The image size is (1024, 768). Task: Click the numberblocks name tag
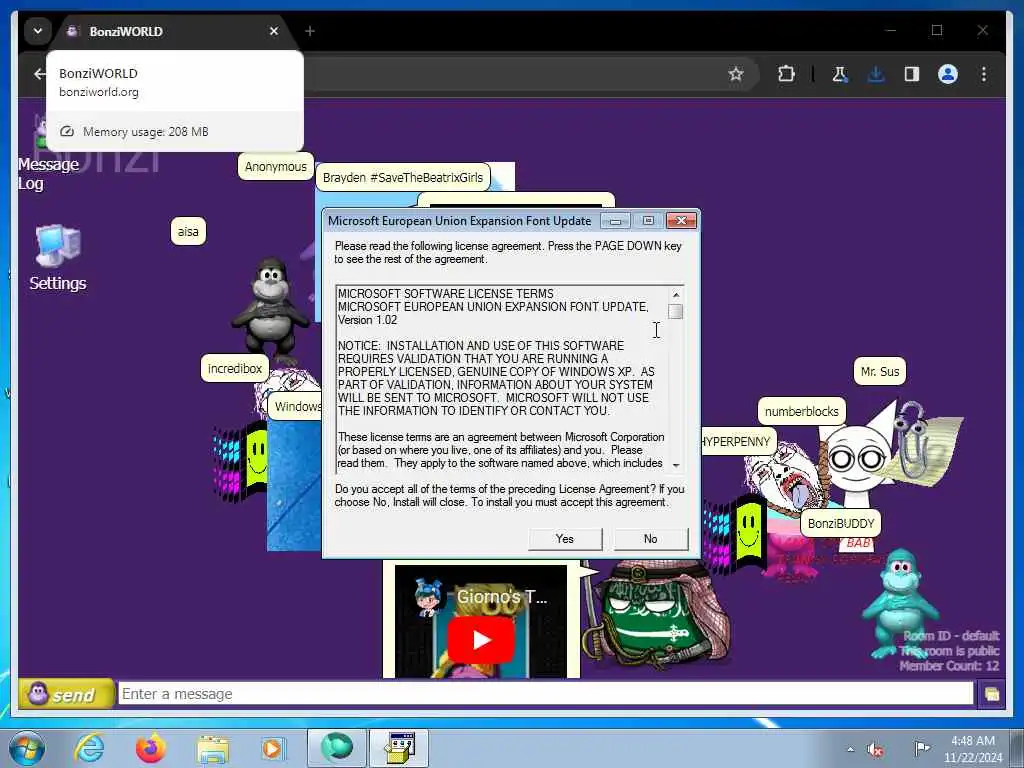point(802,411)
